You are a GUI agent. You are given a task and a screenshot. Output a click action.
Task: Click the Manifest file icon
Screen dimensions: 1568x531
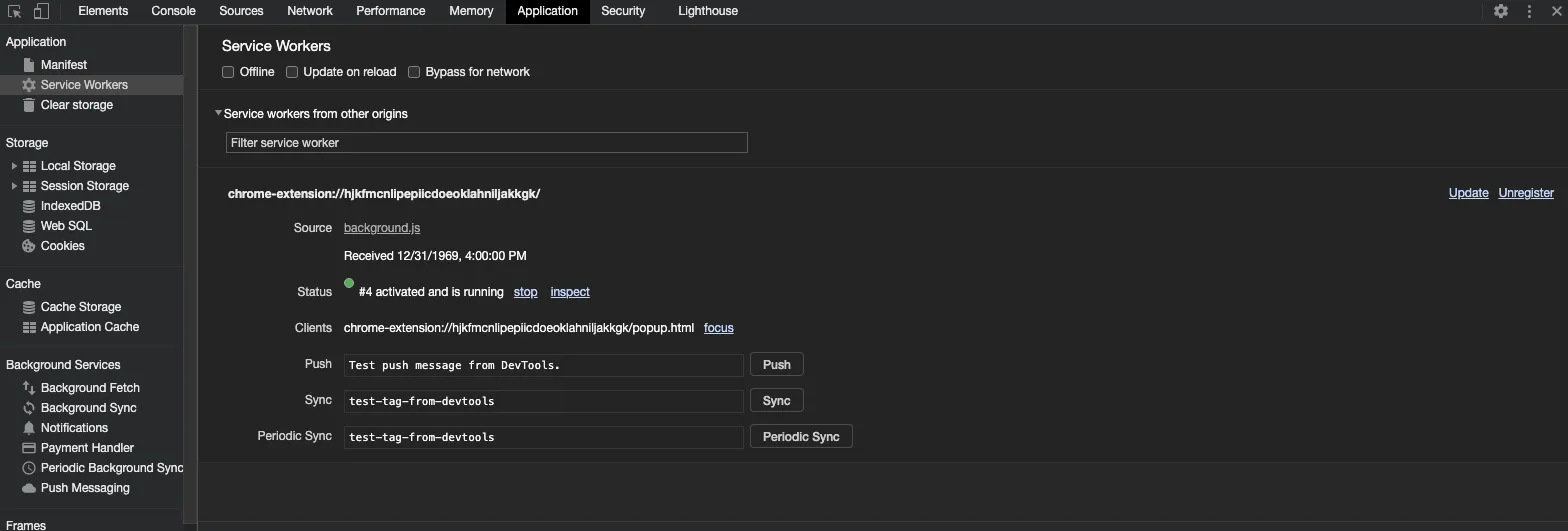pyautogui.click(x=29, y=65)
